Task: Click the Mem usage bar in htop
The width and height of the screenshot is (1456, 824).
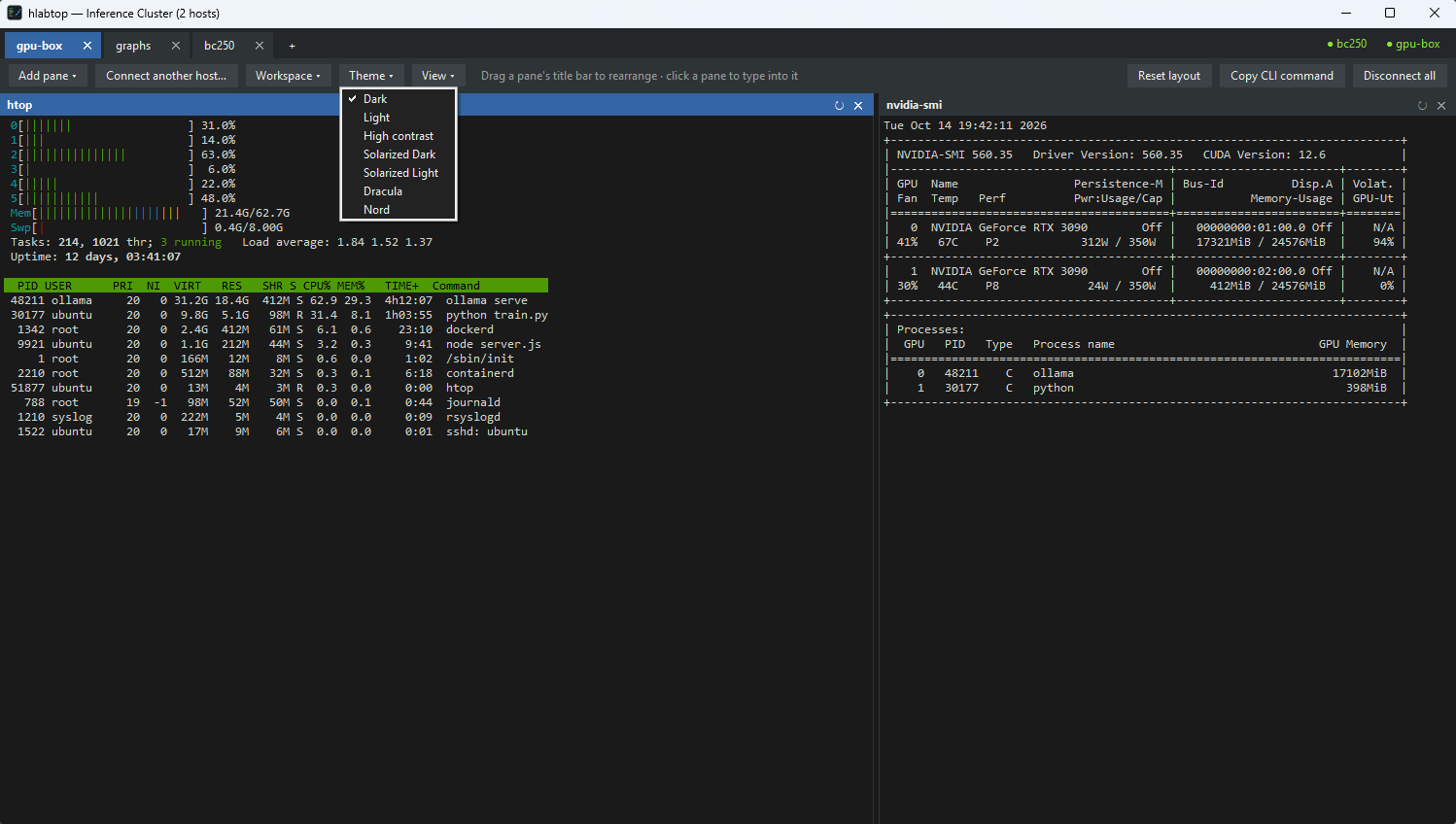Action: click(x=120, y=213)
